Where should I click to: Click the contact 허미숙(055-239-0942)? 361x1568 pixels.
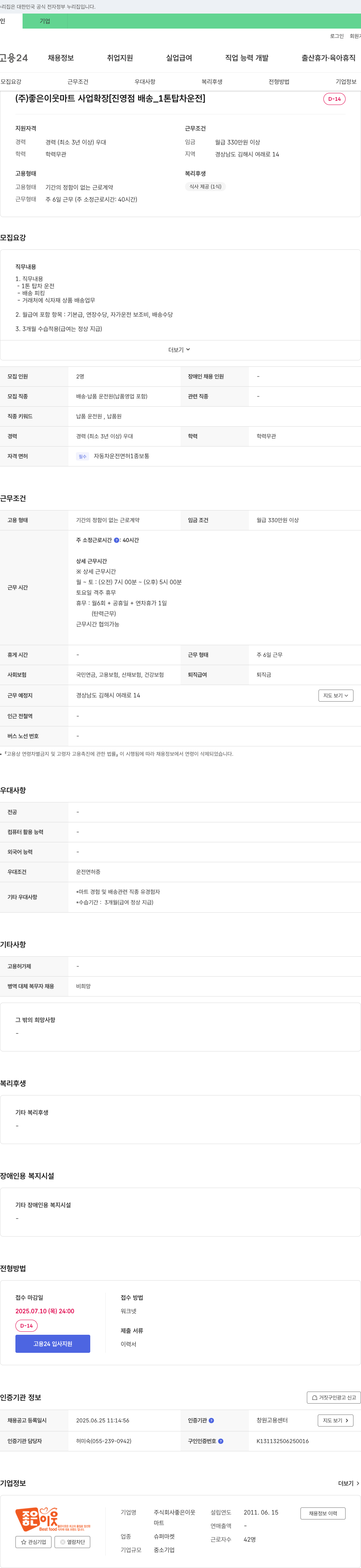(103, 1441)
